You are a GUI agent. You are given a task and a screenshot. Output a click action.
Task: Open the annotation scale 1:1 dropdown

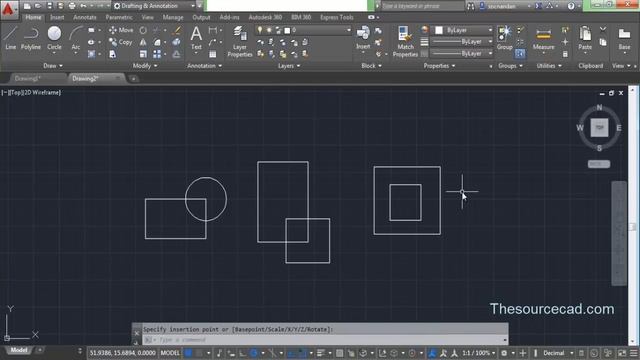point(478,353)
